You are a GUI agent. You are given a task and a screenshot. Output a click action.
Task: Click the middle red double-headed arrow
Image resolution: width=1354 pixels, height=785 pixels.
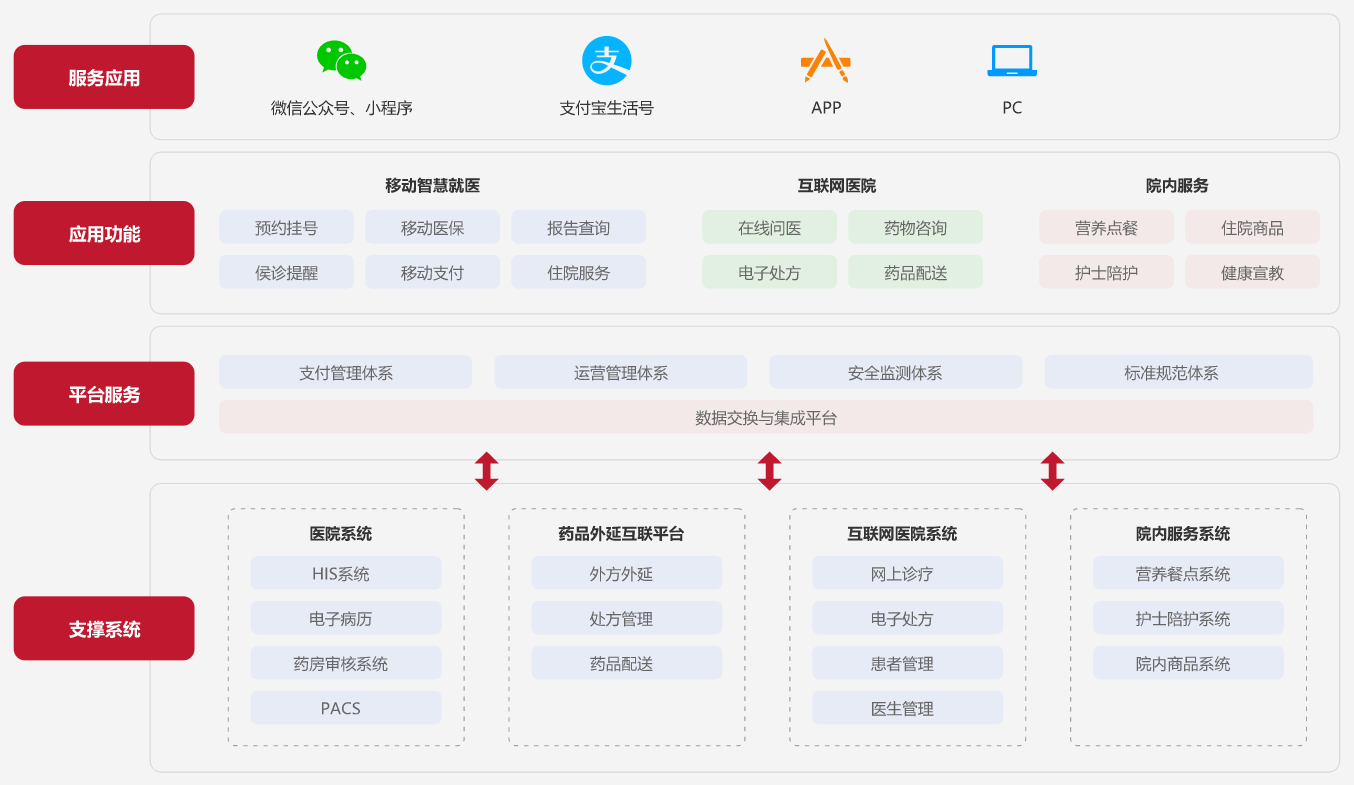(x=769, y=471)
